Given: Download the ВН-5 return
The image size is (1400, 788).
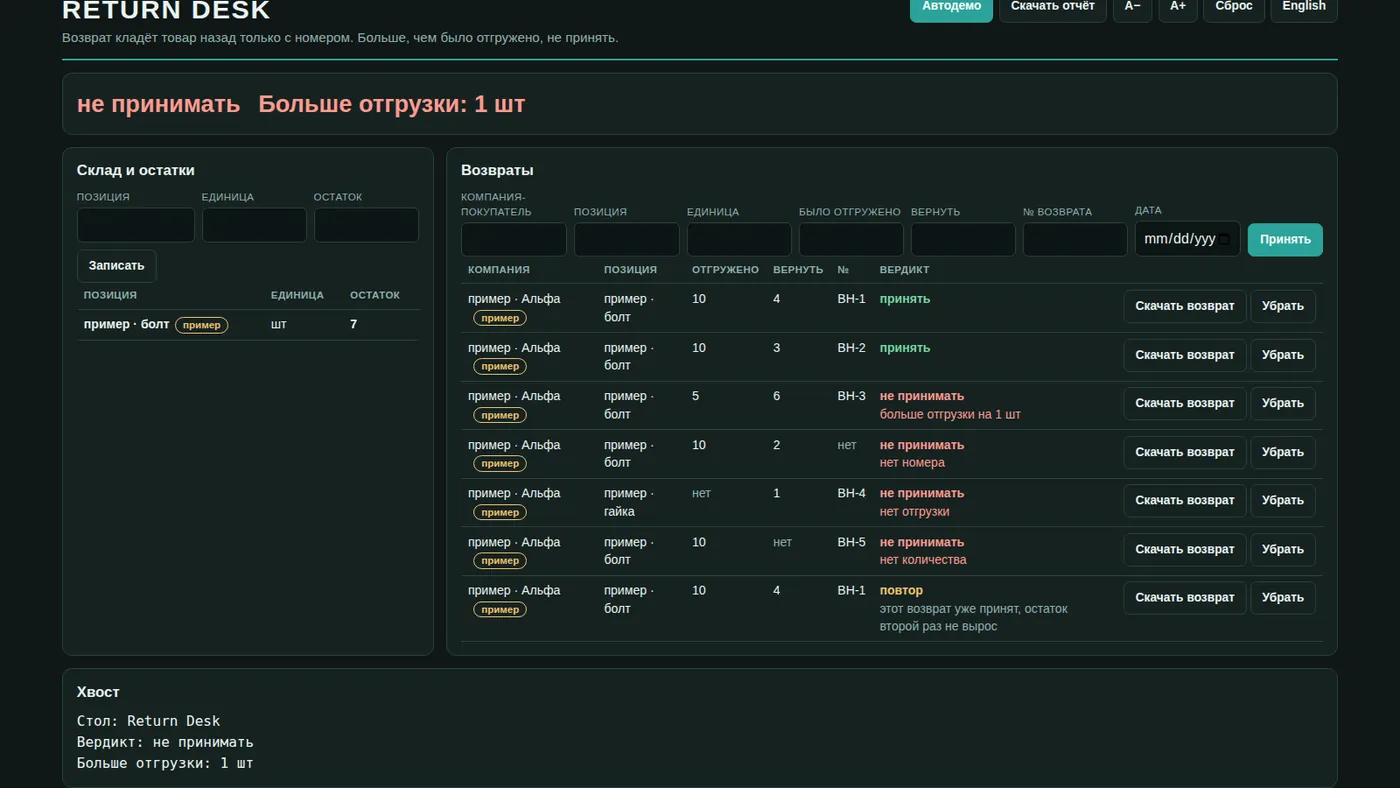Looking at the screenshot, I should [x=1185, y=549].
